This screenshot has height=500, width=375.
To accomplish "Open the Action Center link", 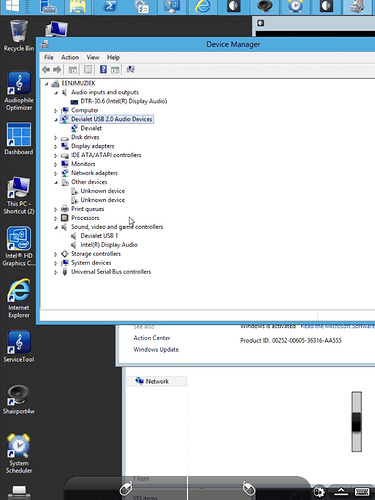I will (152, 338).
